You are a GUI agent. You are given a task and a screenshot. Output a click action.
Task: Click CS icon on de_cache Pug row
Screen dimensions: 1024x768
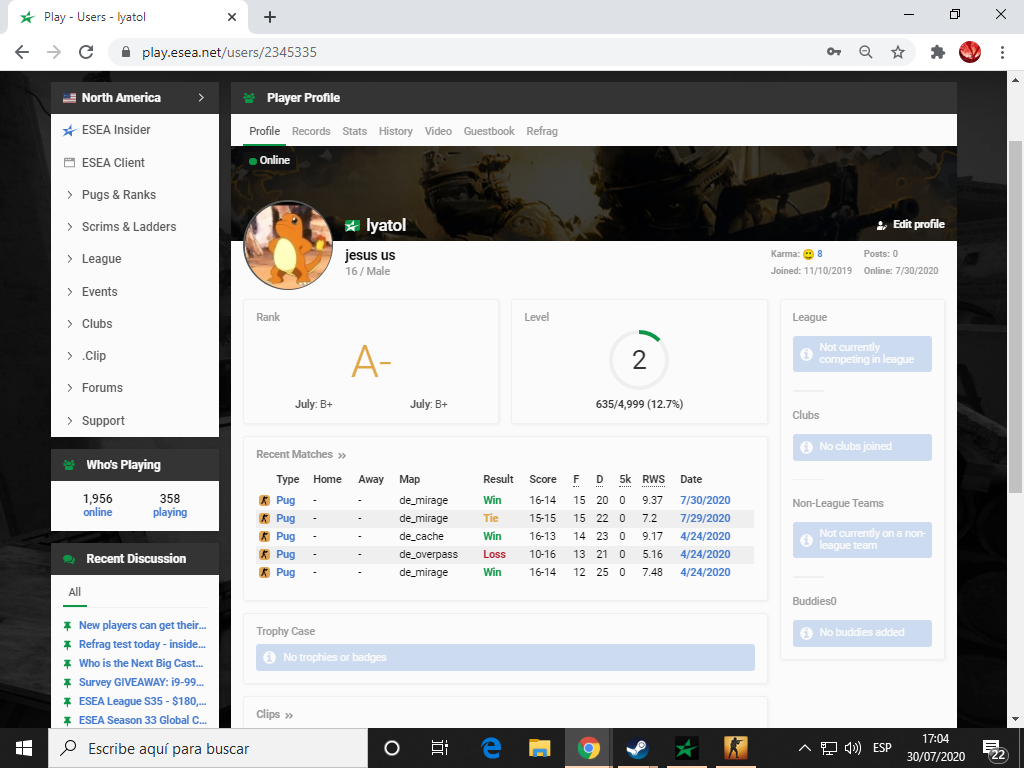point(264,536)
